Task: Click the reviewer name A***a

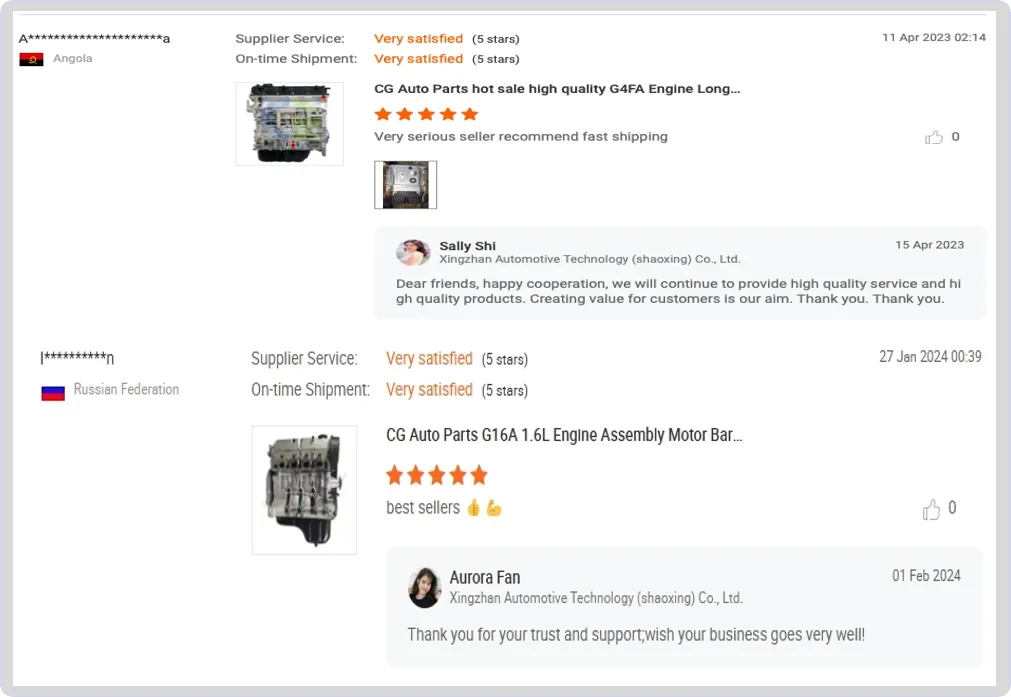Action: pos(94,39)
